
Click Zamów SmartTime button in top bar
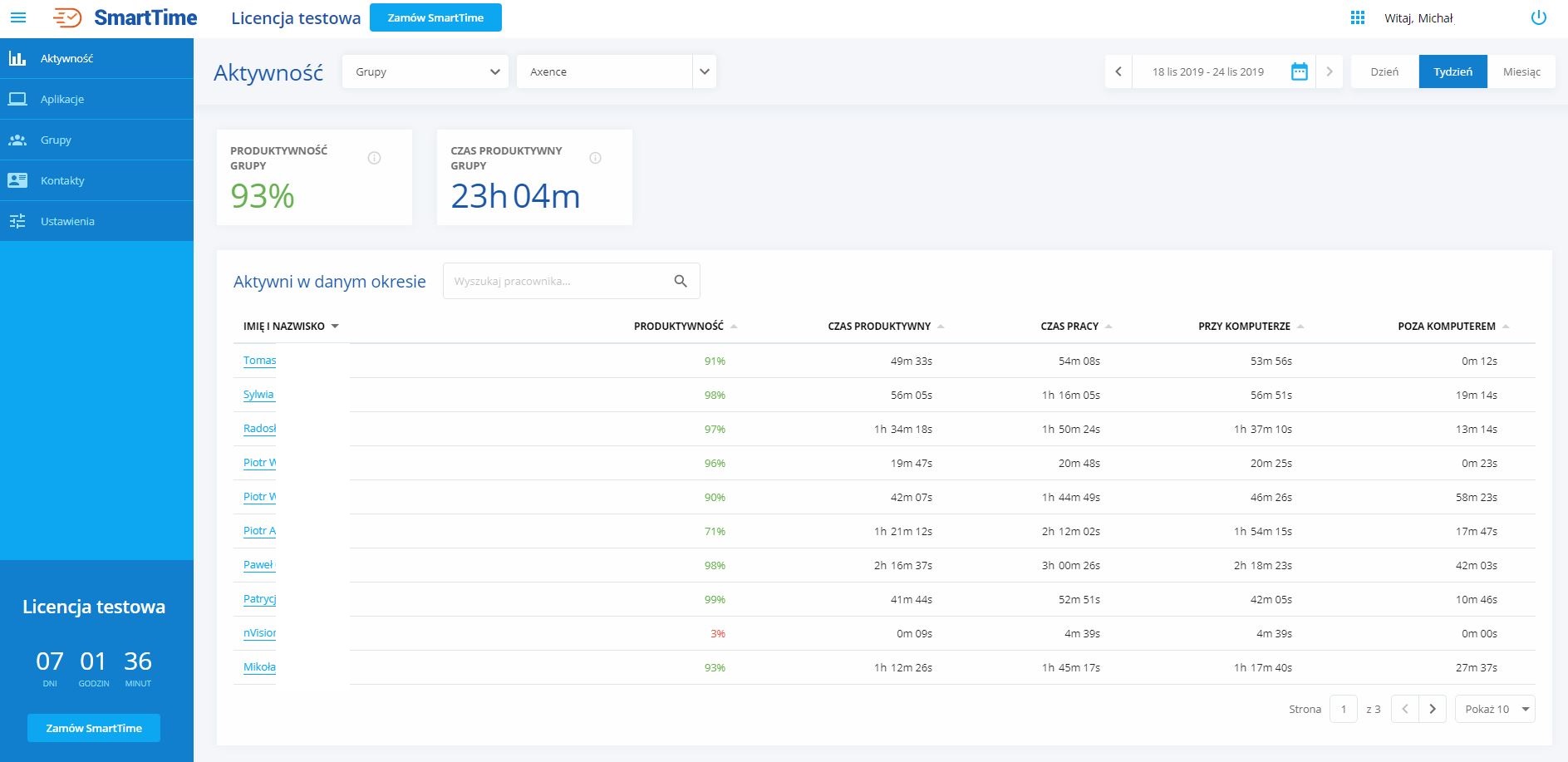point(435,17)
